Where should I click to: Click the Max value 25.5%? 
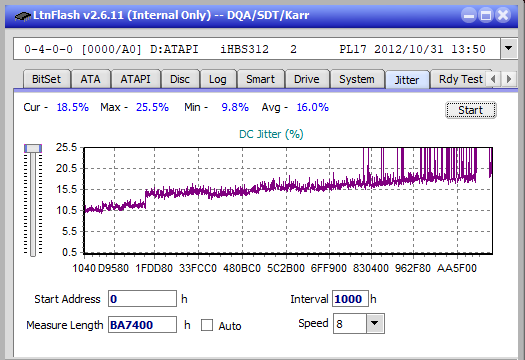click(x=152, y=107)
